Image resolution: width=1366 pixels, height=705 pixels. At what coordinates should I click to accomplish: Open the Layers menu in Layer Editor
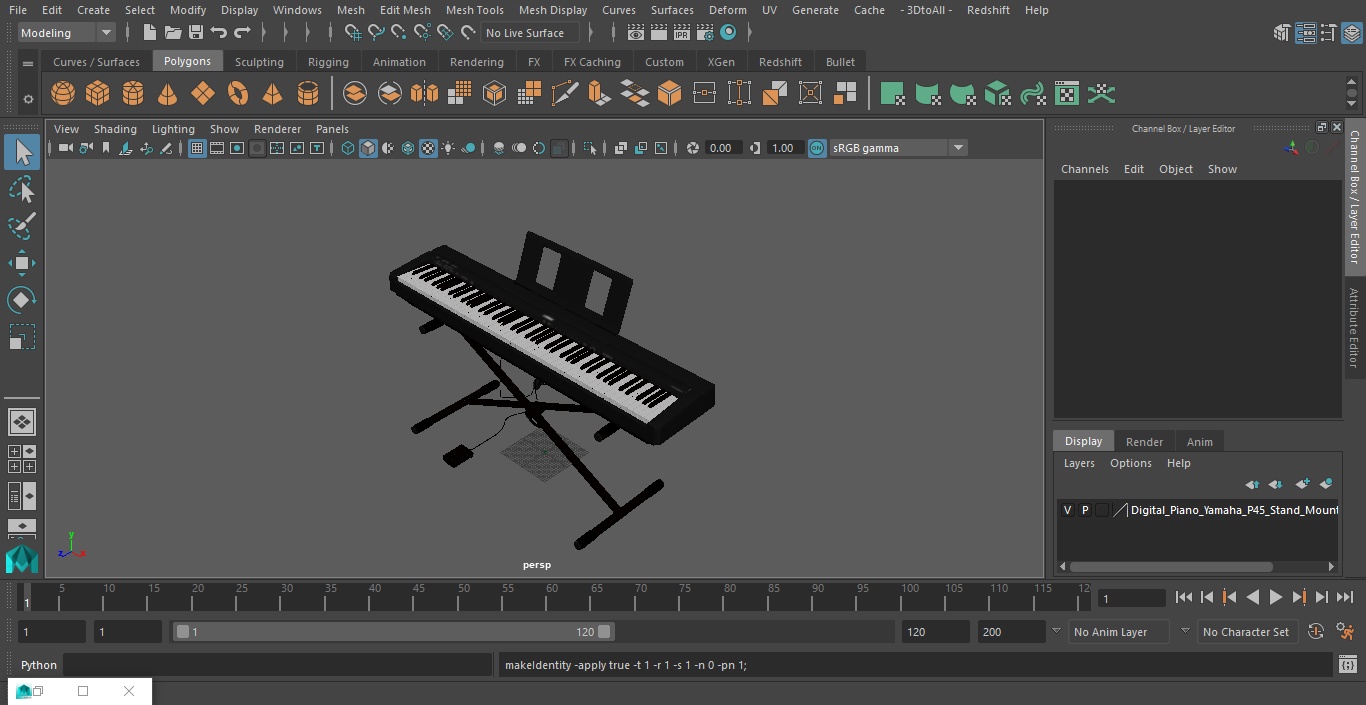click(1078, 464)
